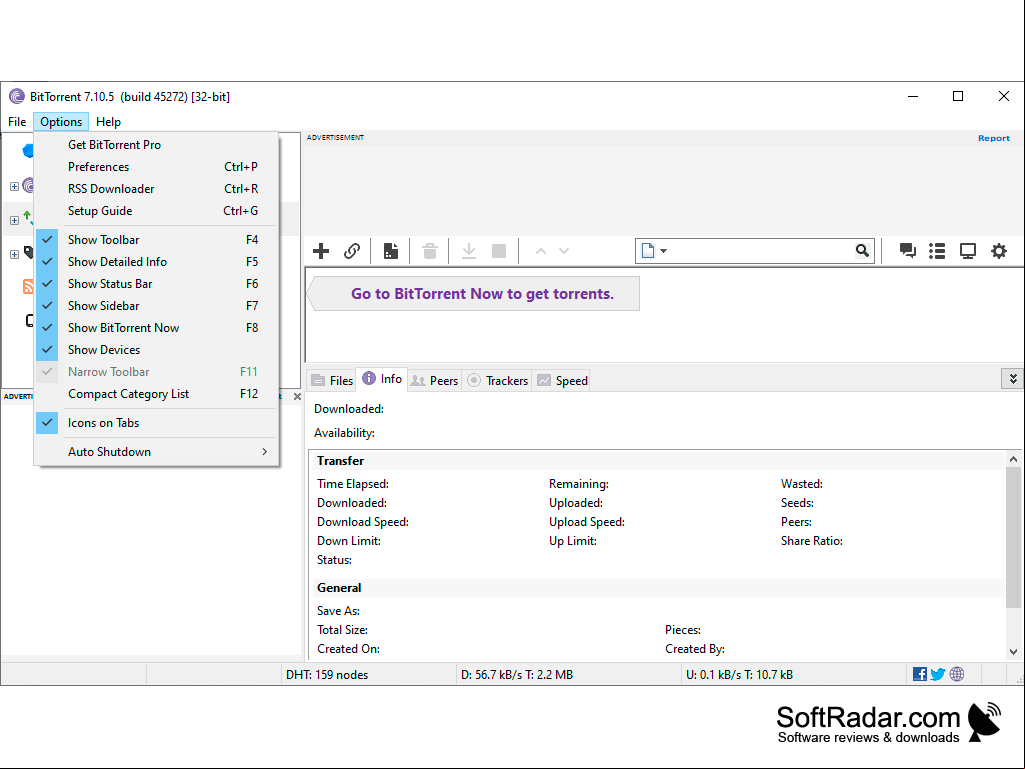Open Preferences via the toolbar gear icon

pyautogui.click(x=999, y=251)
